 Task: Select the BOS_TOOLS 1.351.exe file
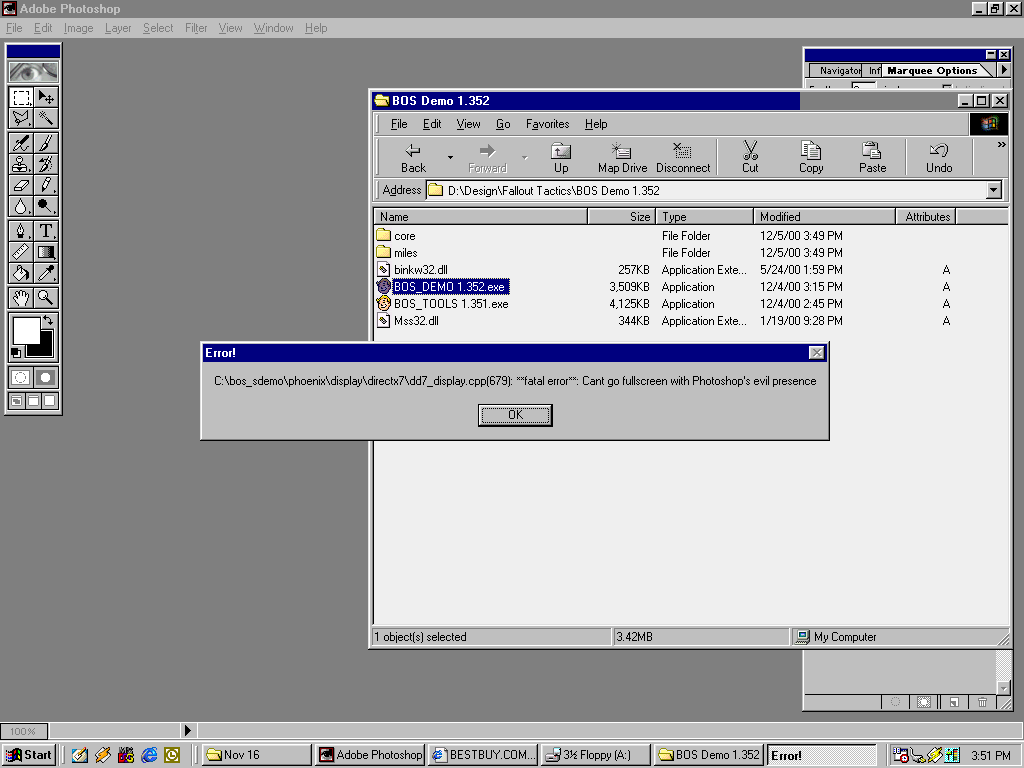443,304
